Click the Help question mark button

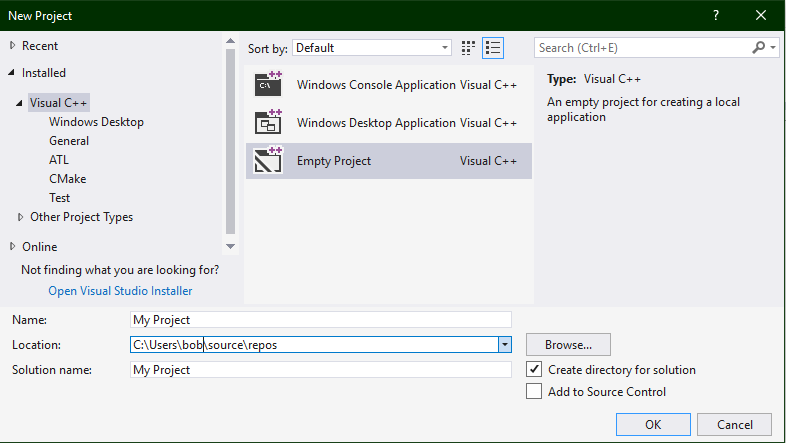click(716, 16)
